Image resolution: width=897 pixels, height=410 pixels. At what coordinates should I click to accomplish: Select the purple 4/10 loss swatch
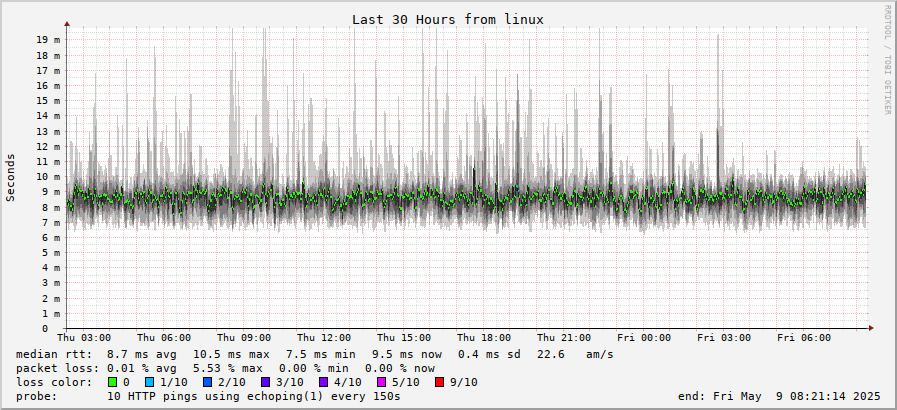[323, 382]
